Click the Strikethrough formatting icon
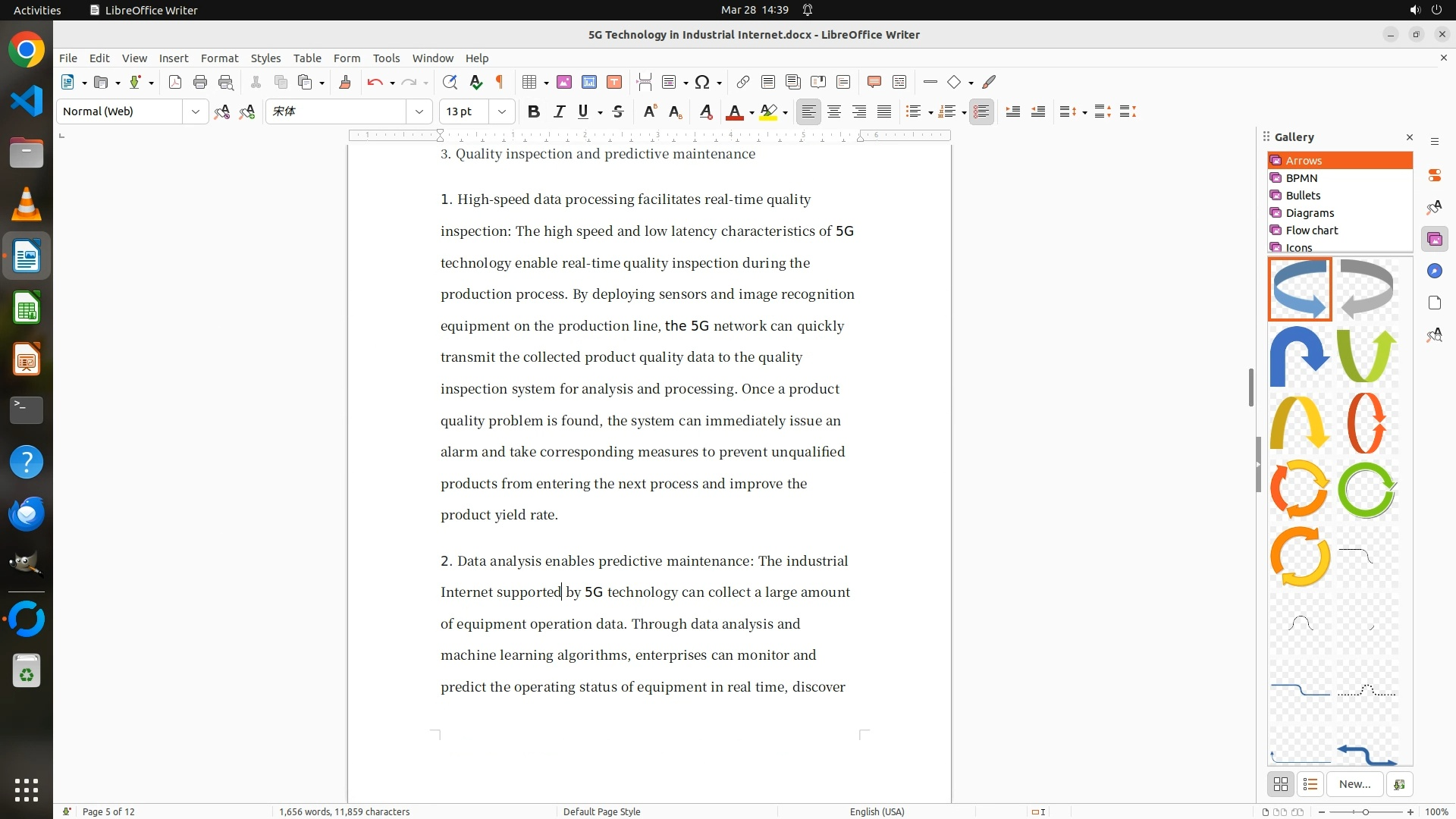Image resolution: width=1456 pixels, height=819 pixels. [x=618, y=111]
